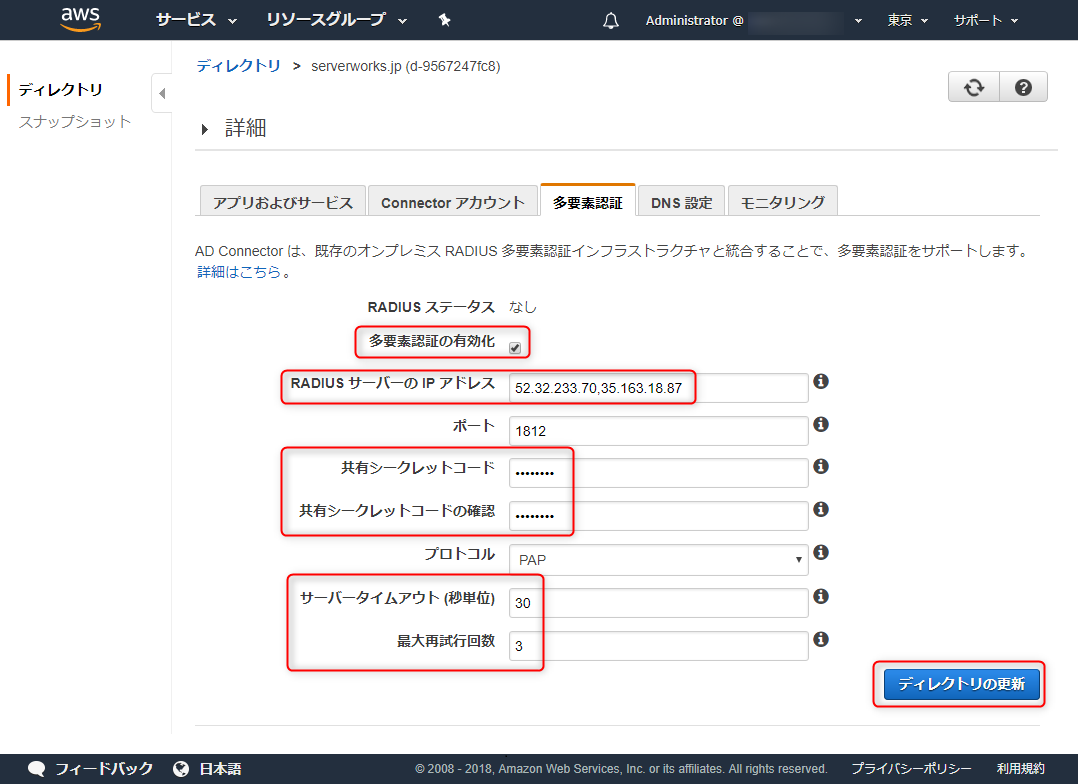Open the プロトコル PAP dropdown
This screenshot has width=1078, height=784.
pyautogui.click(x=658, y=560)
